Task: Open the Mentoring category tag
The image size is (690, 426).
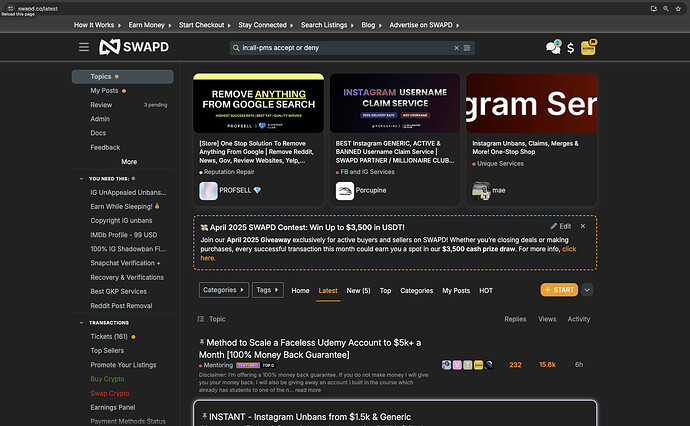Action: tap(216, 365)
